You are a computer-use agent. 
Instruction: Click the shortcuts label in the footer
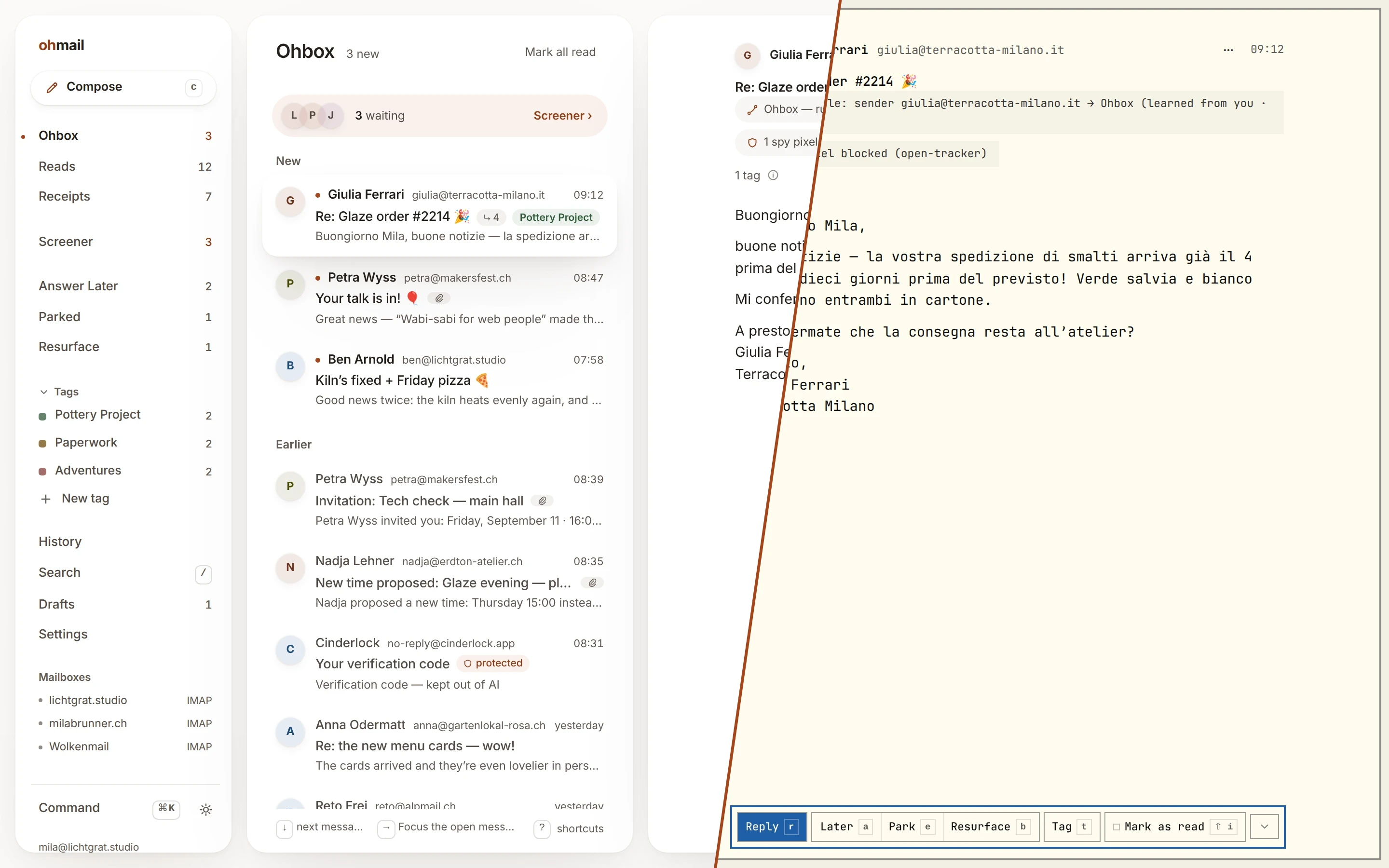tap(580, 828)
